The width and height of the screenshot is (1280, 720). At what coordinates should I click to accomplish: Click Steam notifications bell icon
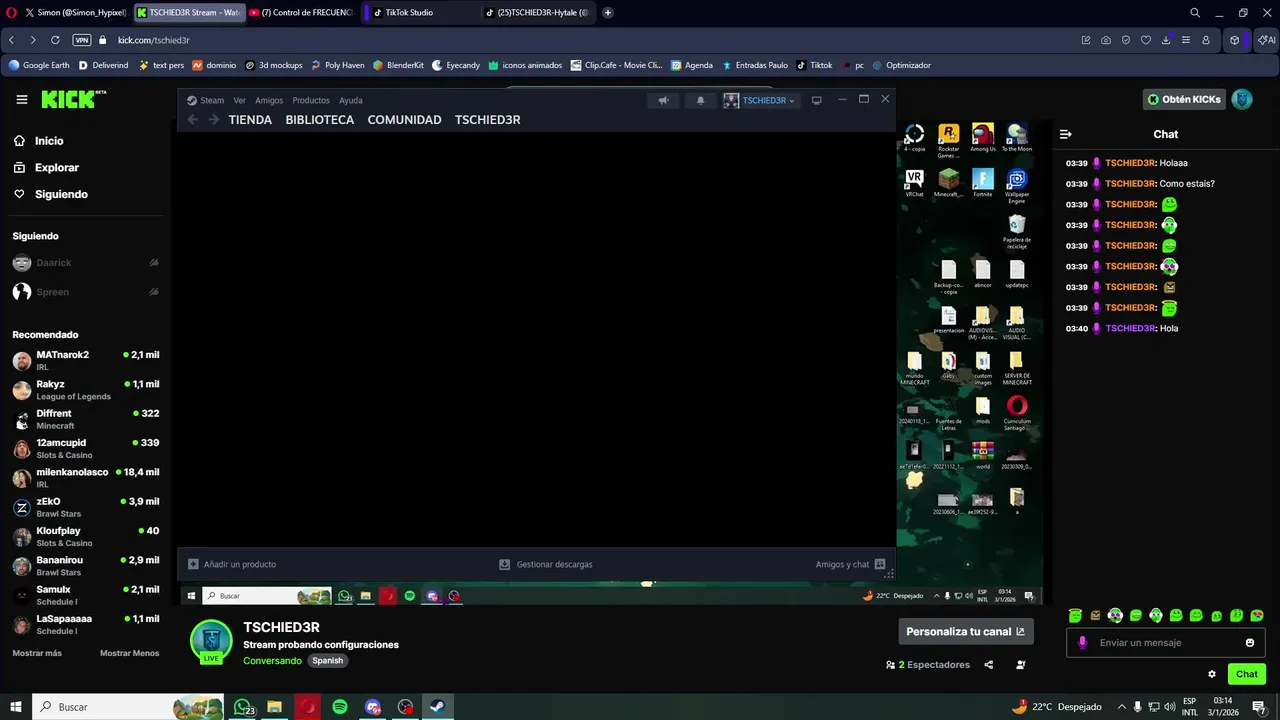(x=700, y=100)
